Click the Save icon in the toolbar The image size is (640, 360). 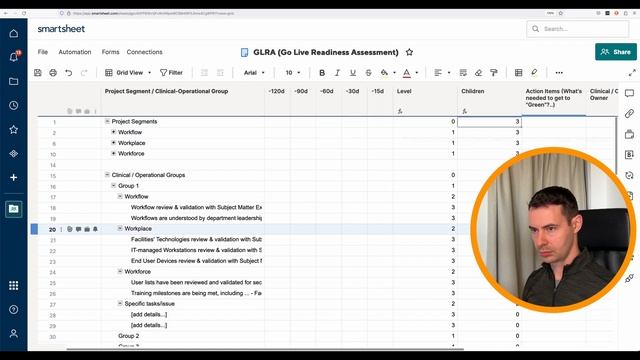click(x=38, y=73)
